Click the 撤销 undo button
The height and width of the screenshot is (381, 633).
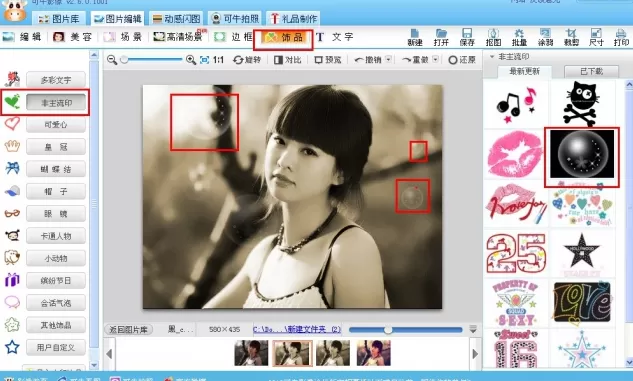pos(368,60)
